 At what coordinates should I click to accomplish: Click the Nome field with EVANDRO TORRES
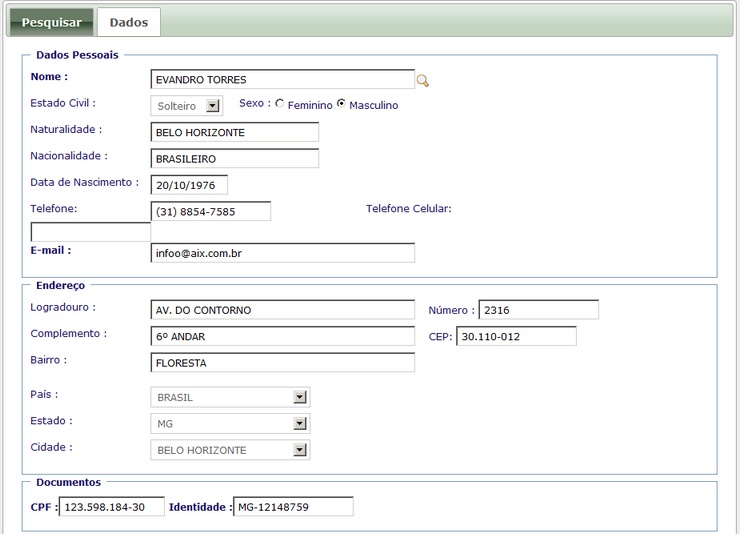click(282, 80)
